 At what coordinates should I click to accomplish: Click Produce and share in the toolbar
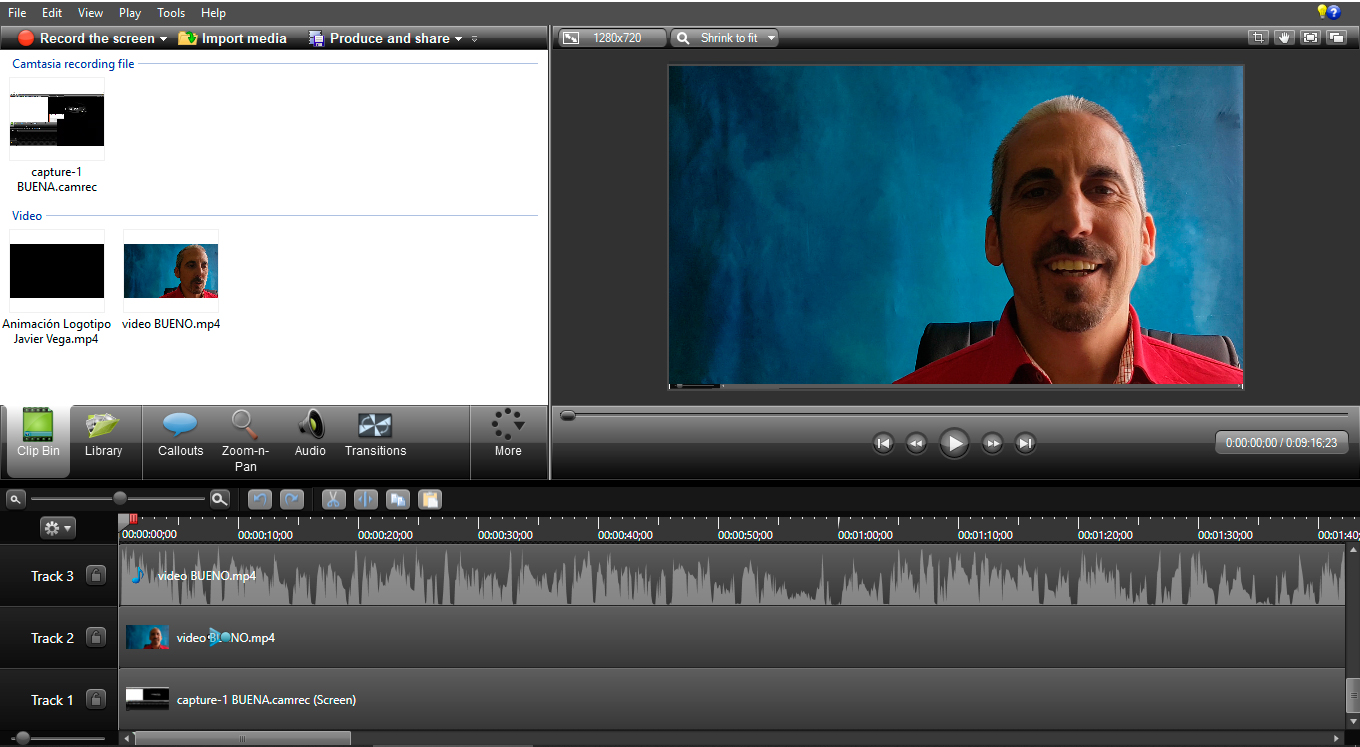pyautogui.click(x=379, y=38)
